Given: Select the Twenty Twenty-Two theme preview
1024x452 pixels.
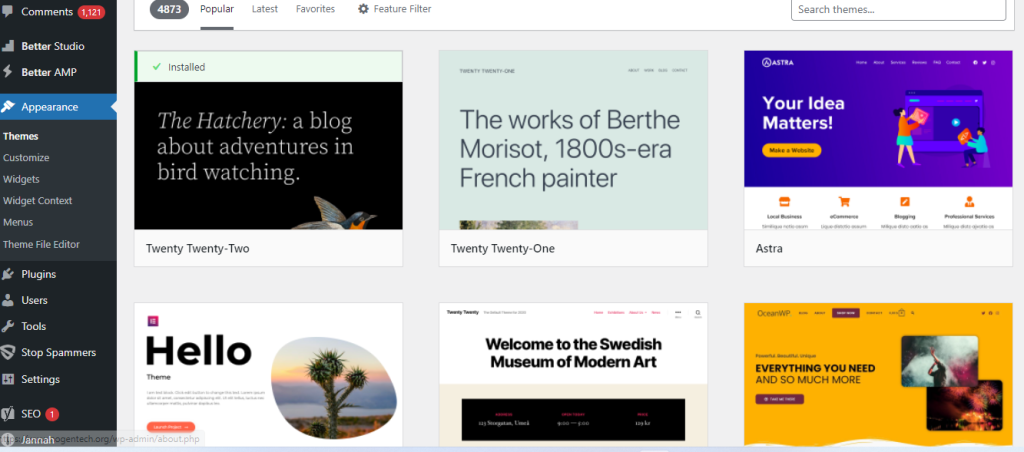Looking at the screenshot, I should [268, 155].
